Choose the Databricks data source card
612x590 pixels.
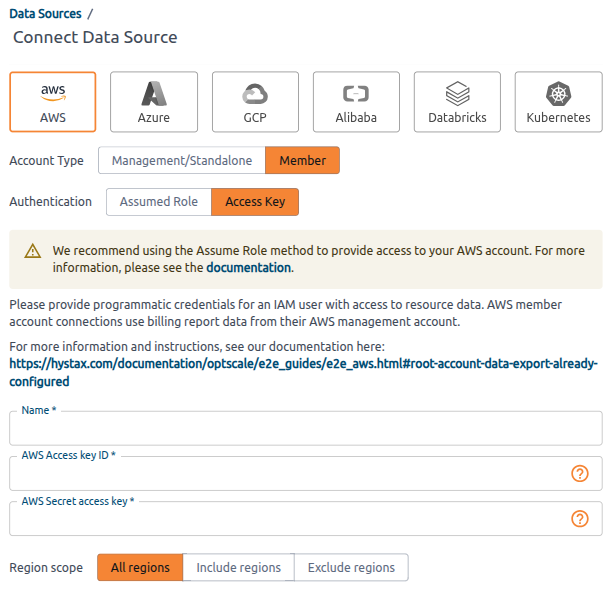pyautogui.click(x=457, y=102)
